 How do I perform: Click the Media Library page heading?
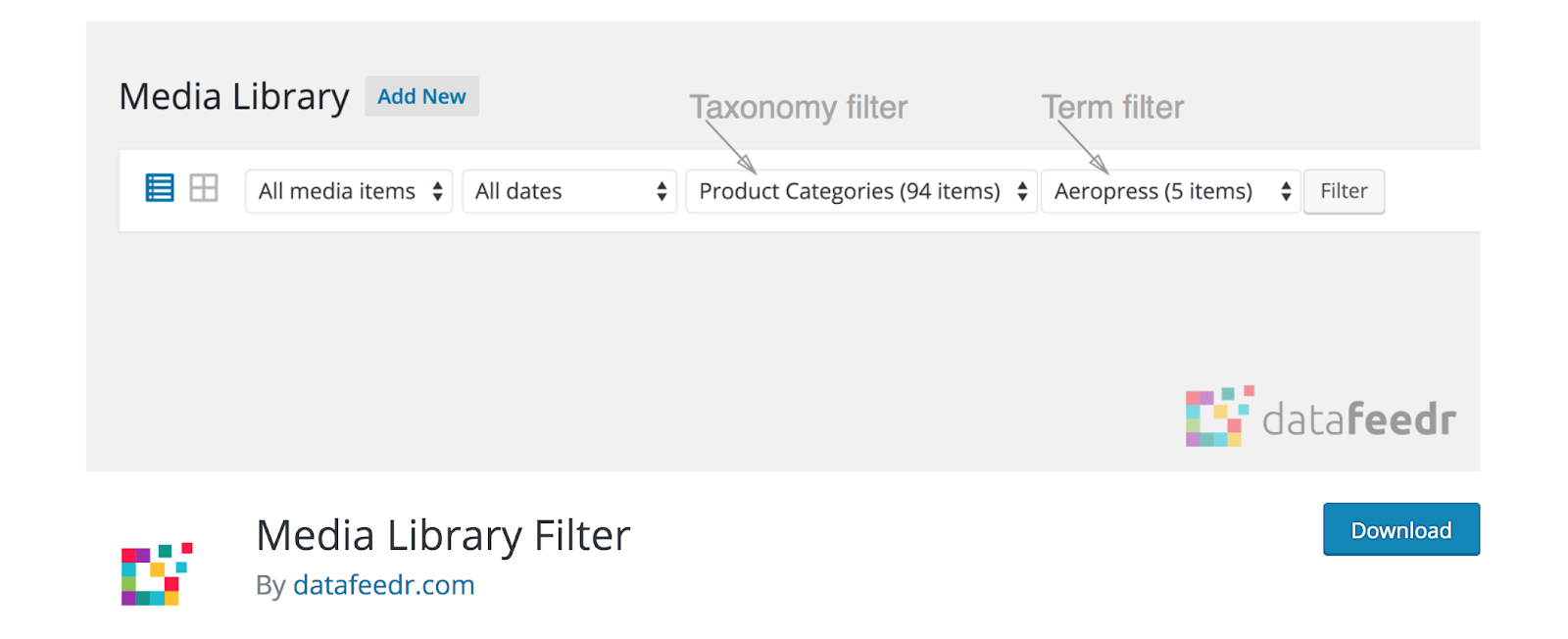[x=234, y=97]
